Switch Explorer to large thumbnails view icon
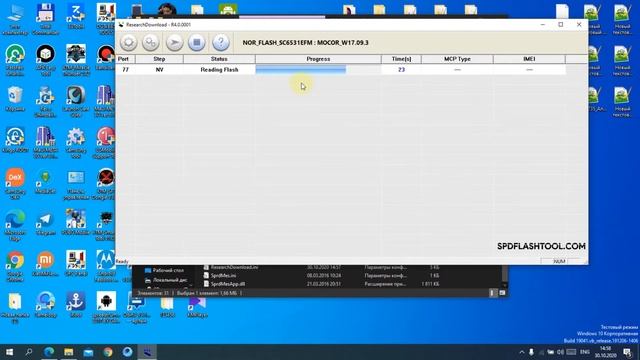This screenshot has height=360, width=640. [502, 293]
